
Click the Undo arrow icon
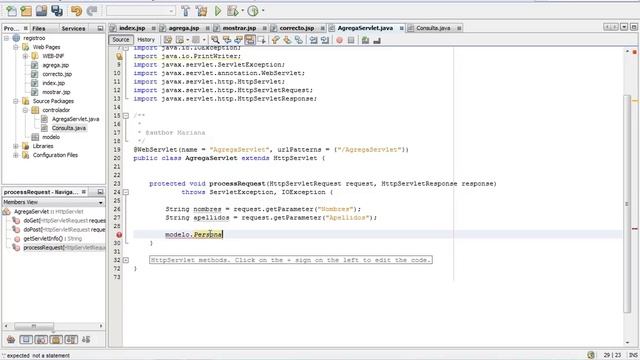(76, 11)
